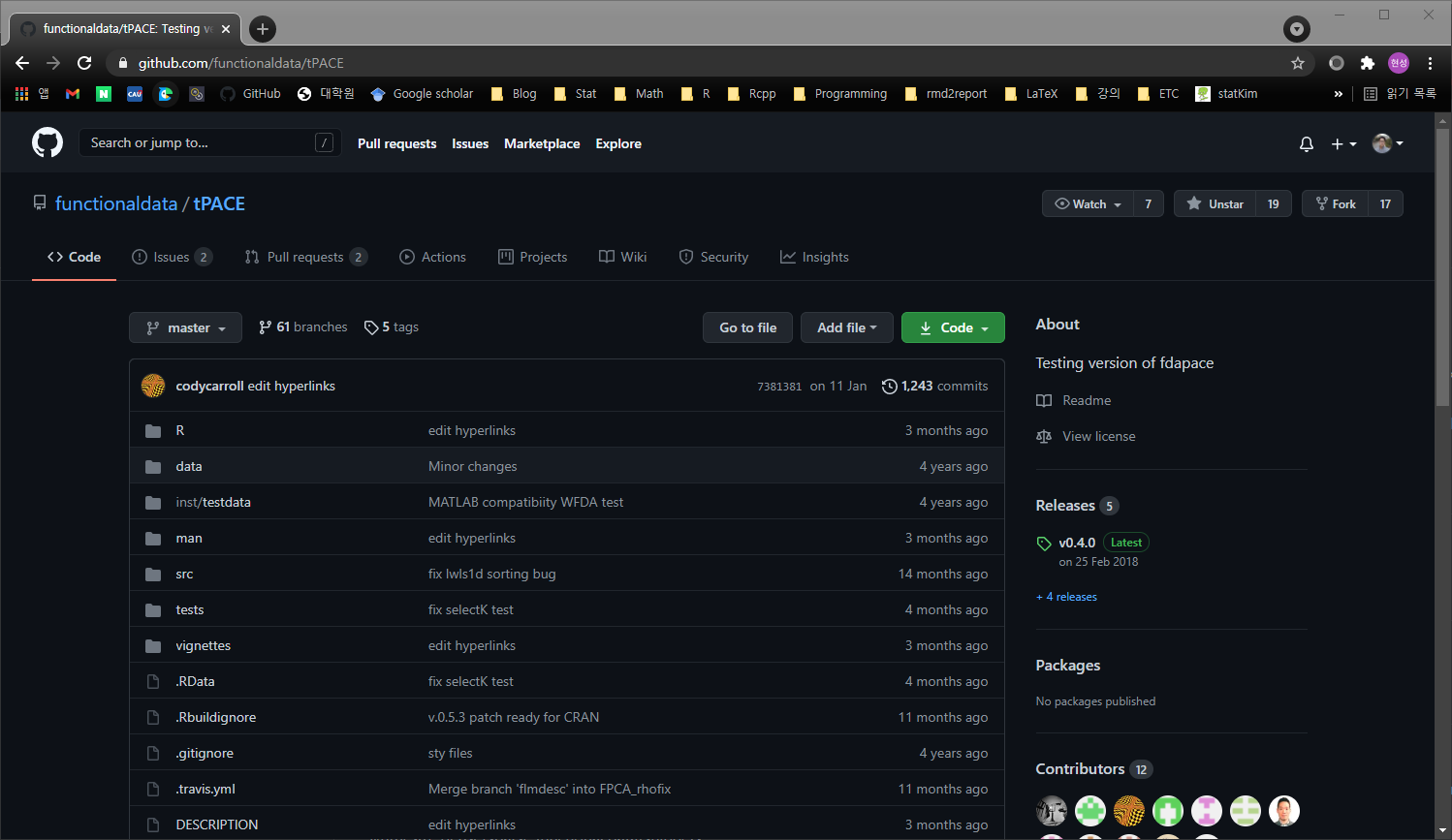Open the Watch dropdown for this repository
The image size is (1452, 840).
1088,203
